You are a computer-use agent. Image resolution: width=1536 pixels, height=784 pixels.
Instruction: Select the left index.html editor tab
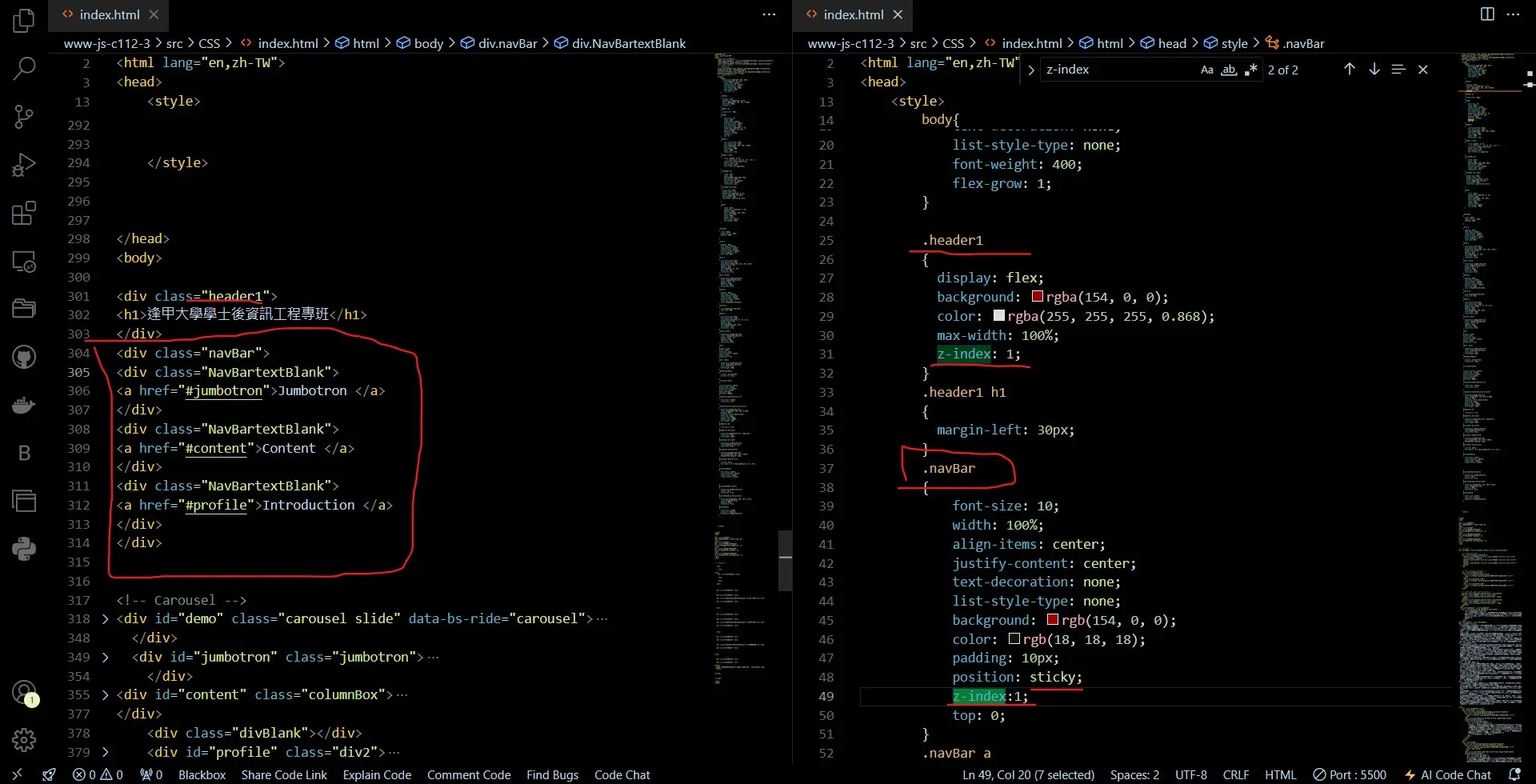(x=109, y=14)
